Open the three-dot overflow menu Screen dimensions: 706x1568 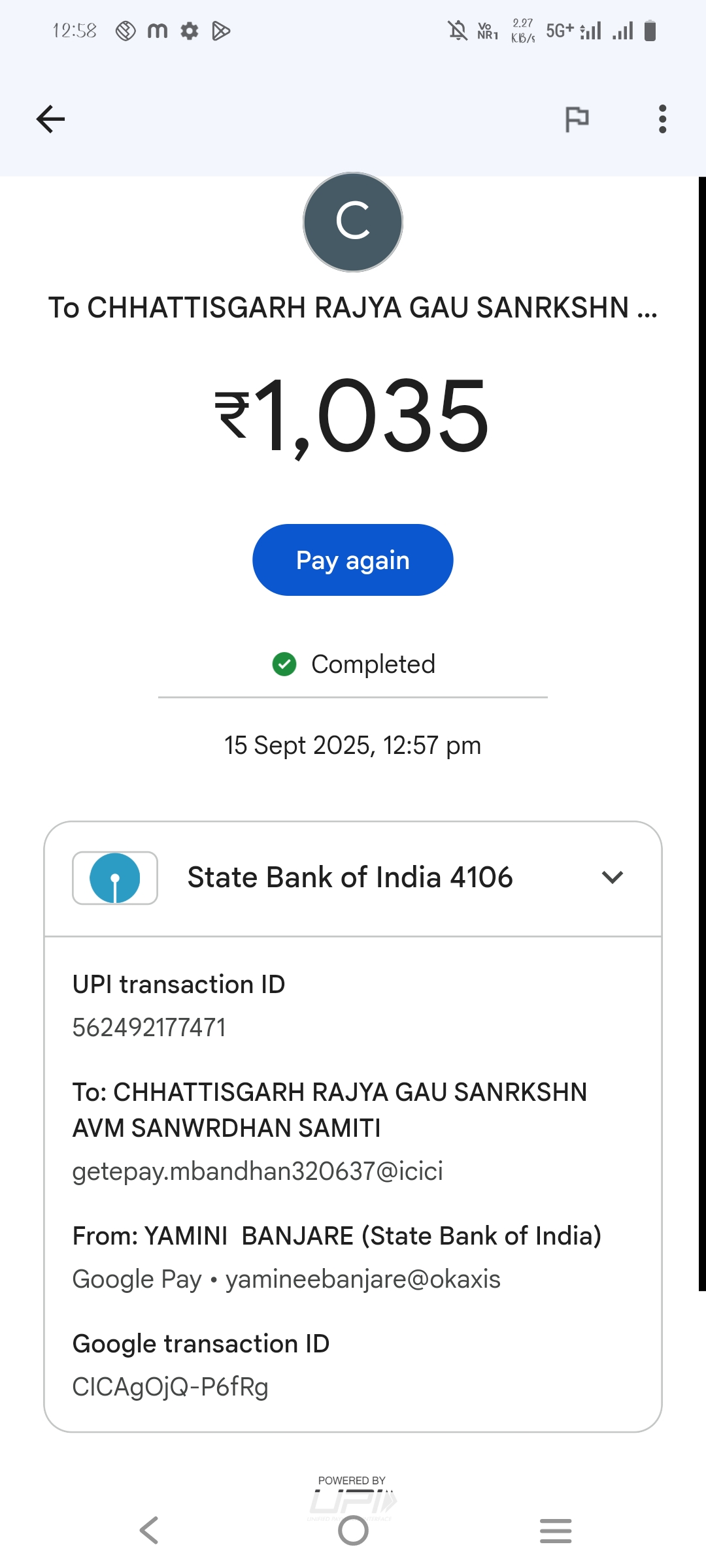pos(662,119)
